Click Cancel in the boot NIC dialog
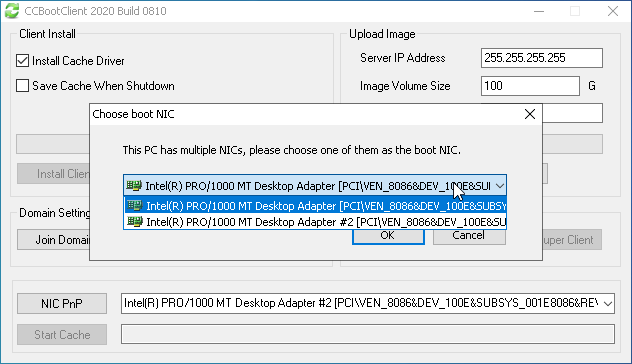 [469, 237]
